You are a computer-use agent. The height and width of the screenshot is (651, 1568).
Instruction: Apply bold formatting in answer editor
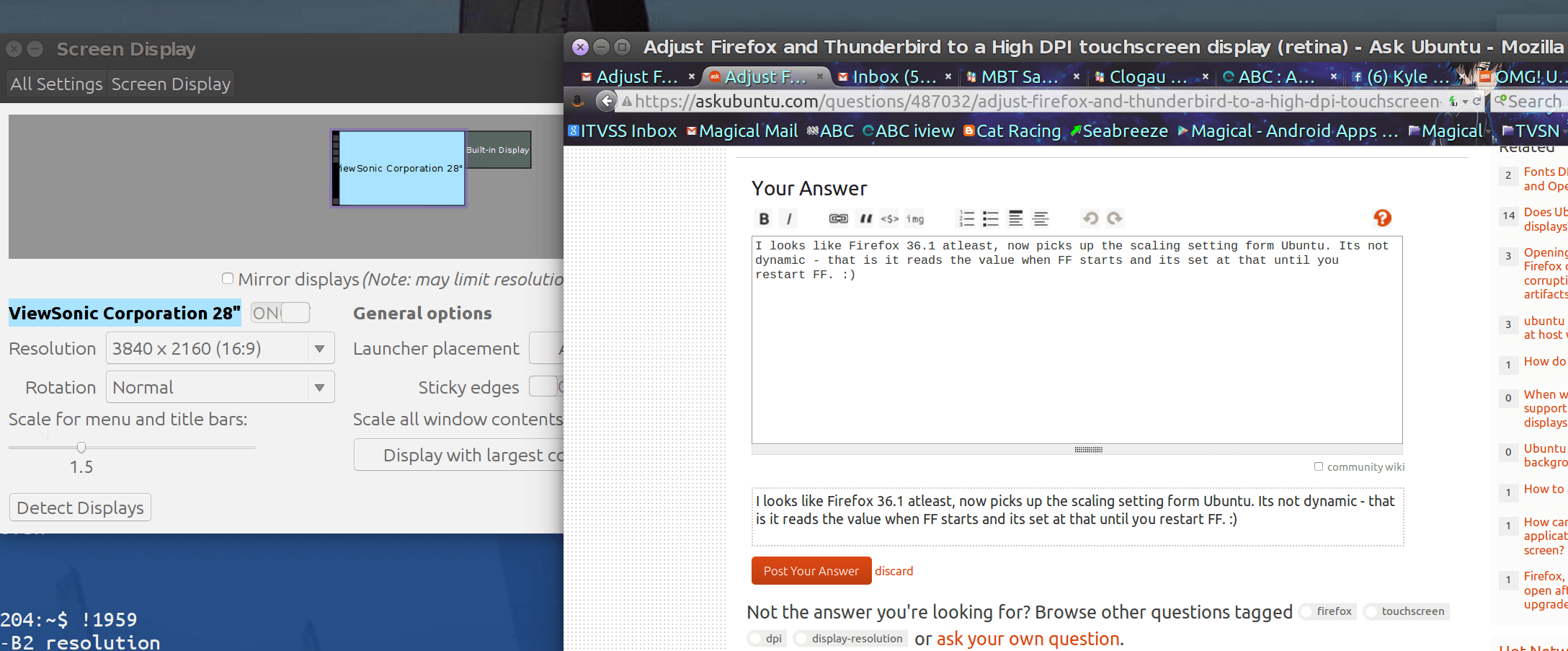[x=765, y=218]
